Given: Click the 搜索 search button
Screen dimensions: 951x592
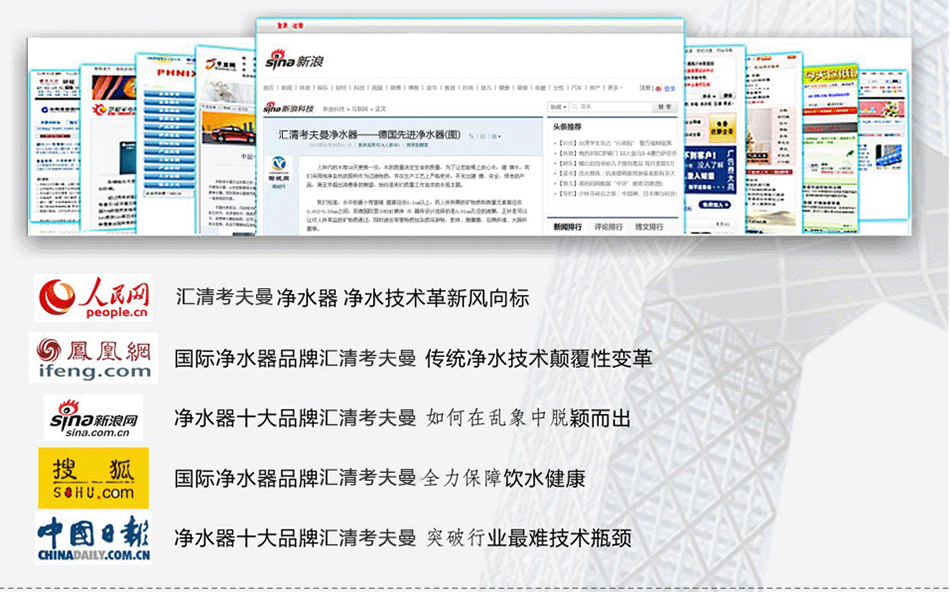Looking at the screenshot, I should point(664,107).
